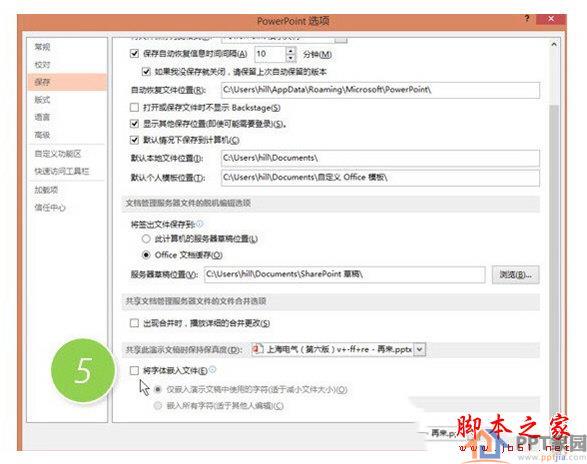Image resolution: width=587 pixels, height=464 pixels.
Task: Click the 分钟(M) label
Action: [x=317, y=54]
